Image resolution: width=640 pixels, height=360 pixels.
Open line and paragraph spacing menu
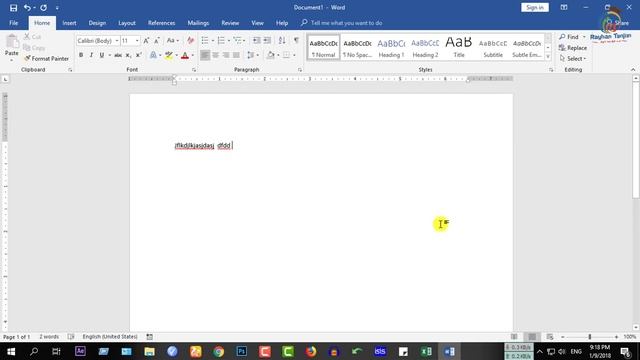[253, 55]
